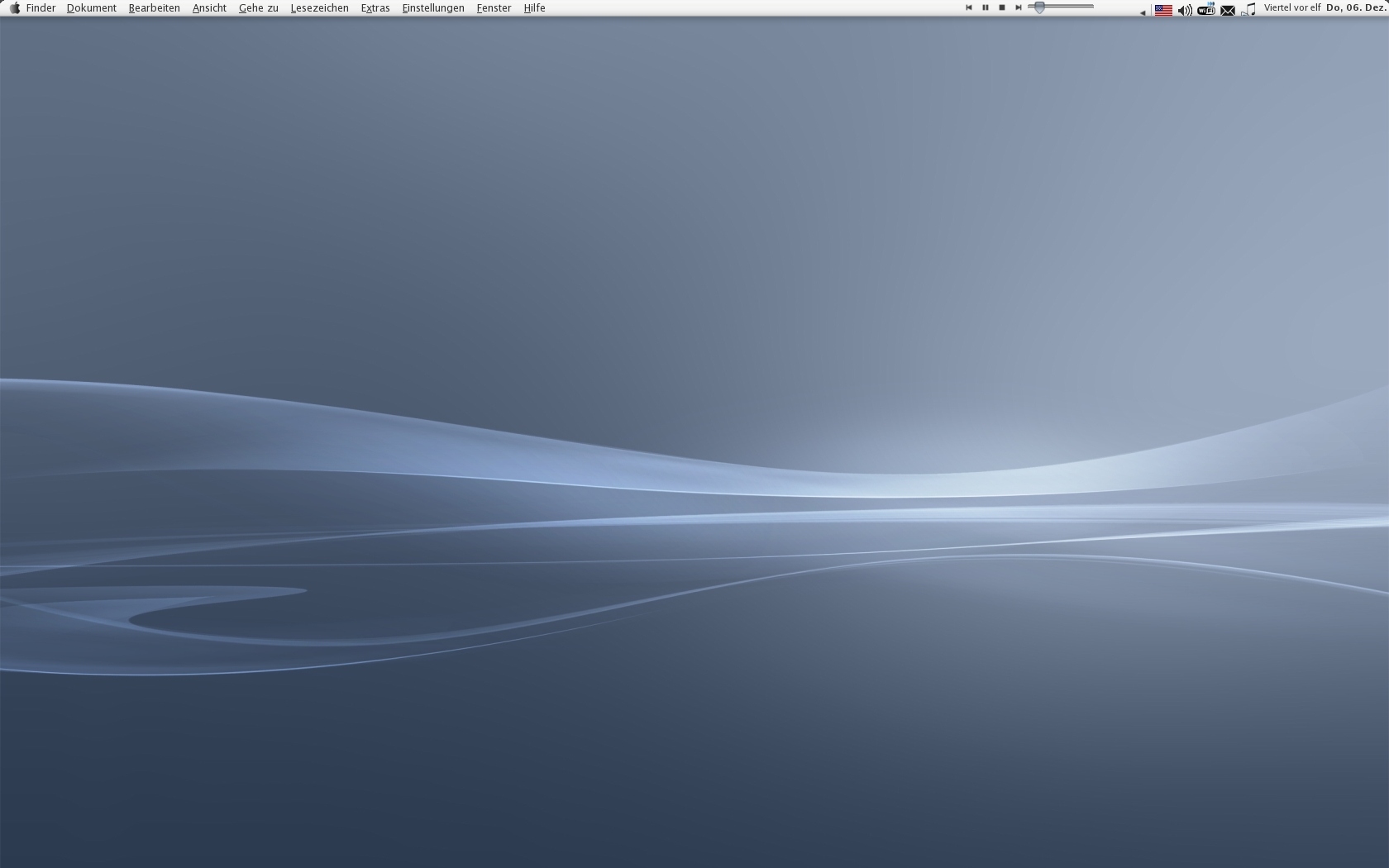Open the speaker volume control
Image resolution: width=1389 pixels, height=868 pixels.
pyautogui.click(x=1185, y=10)
